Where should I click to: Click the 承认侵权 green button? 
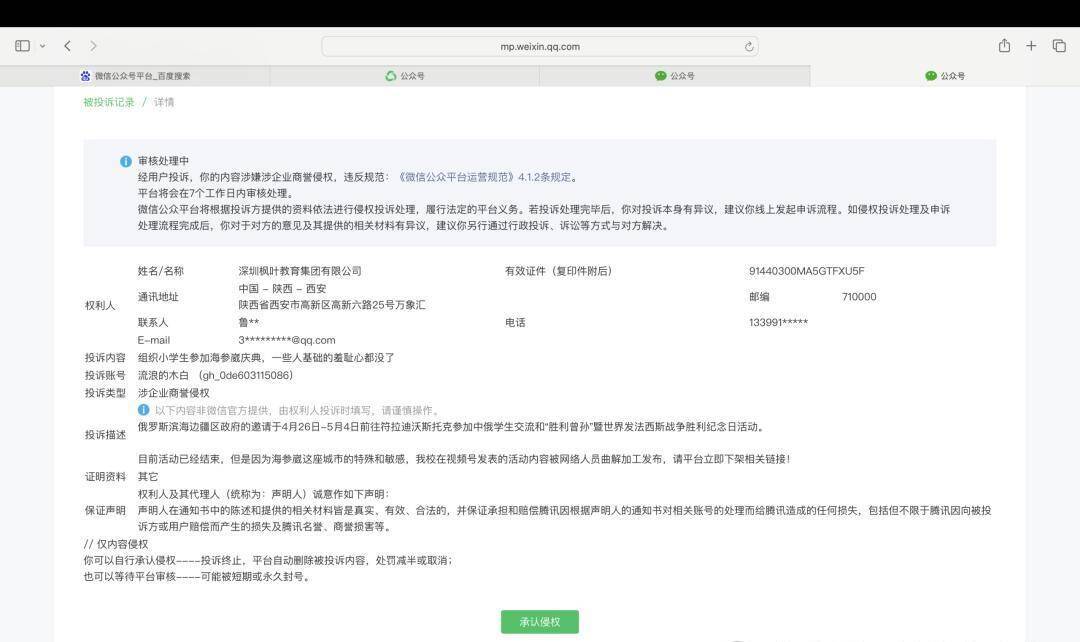coord(540,621)
